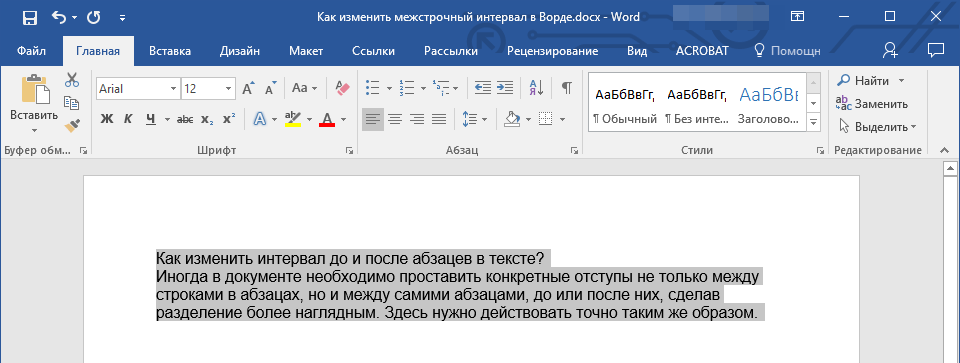This screenshot has height=363, width=960.
Task: Toggle bold with the Ж button
Action: 107,119
